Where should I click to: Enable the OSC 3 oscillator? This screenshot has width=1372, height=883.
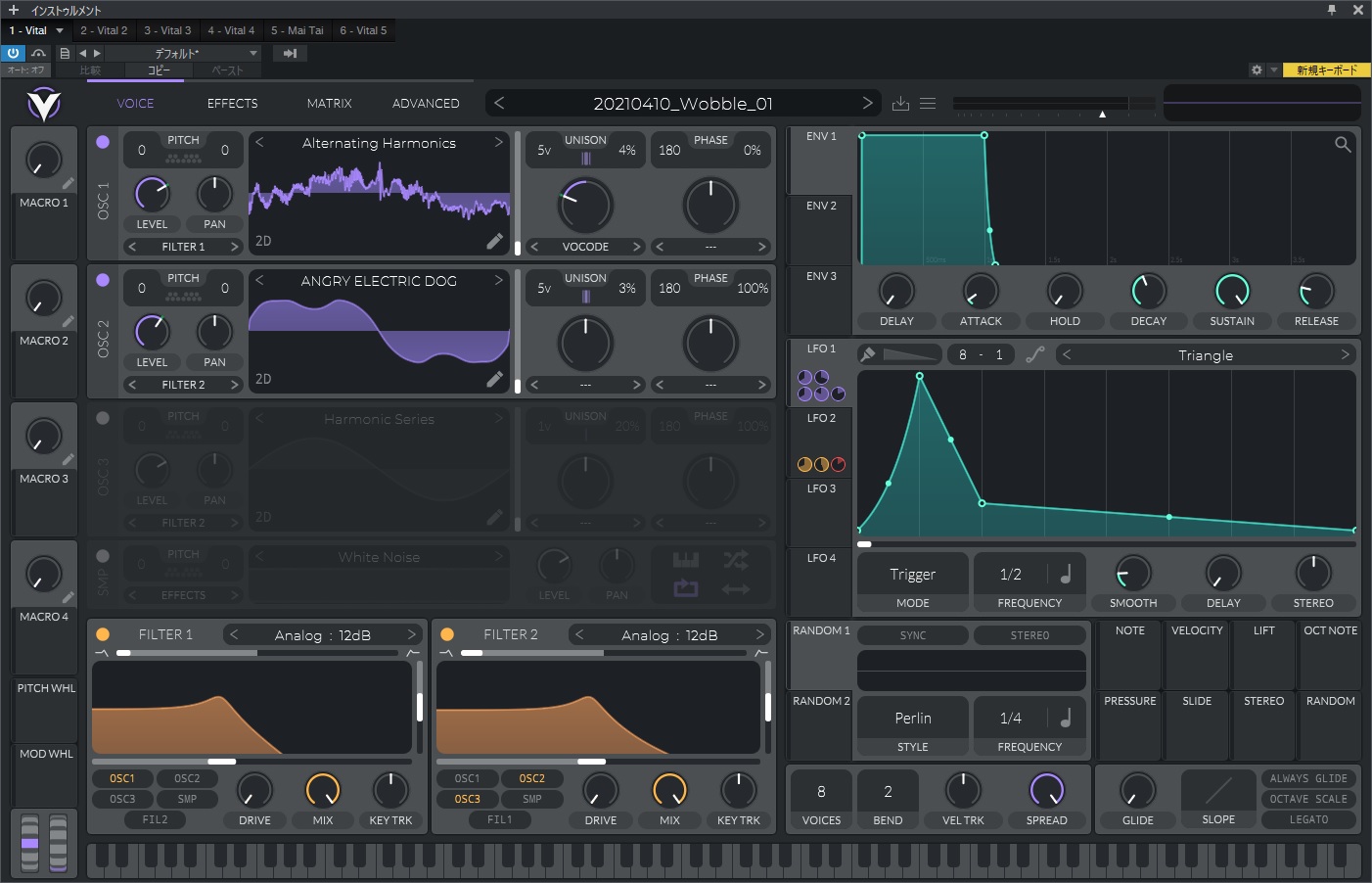click(103, 418)
